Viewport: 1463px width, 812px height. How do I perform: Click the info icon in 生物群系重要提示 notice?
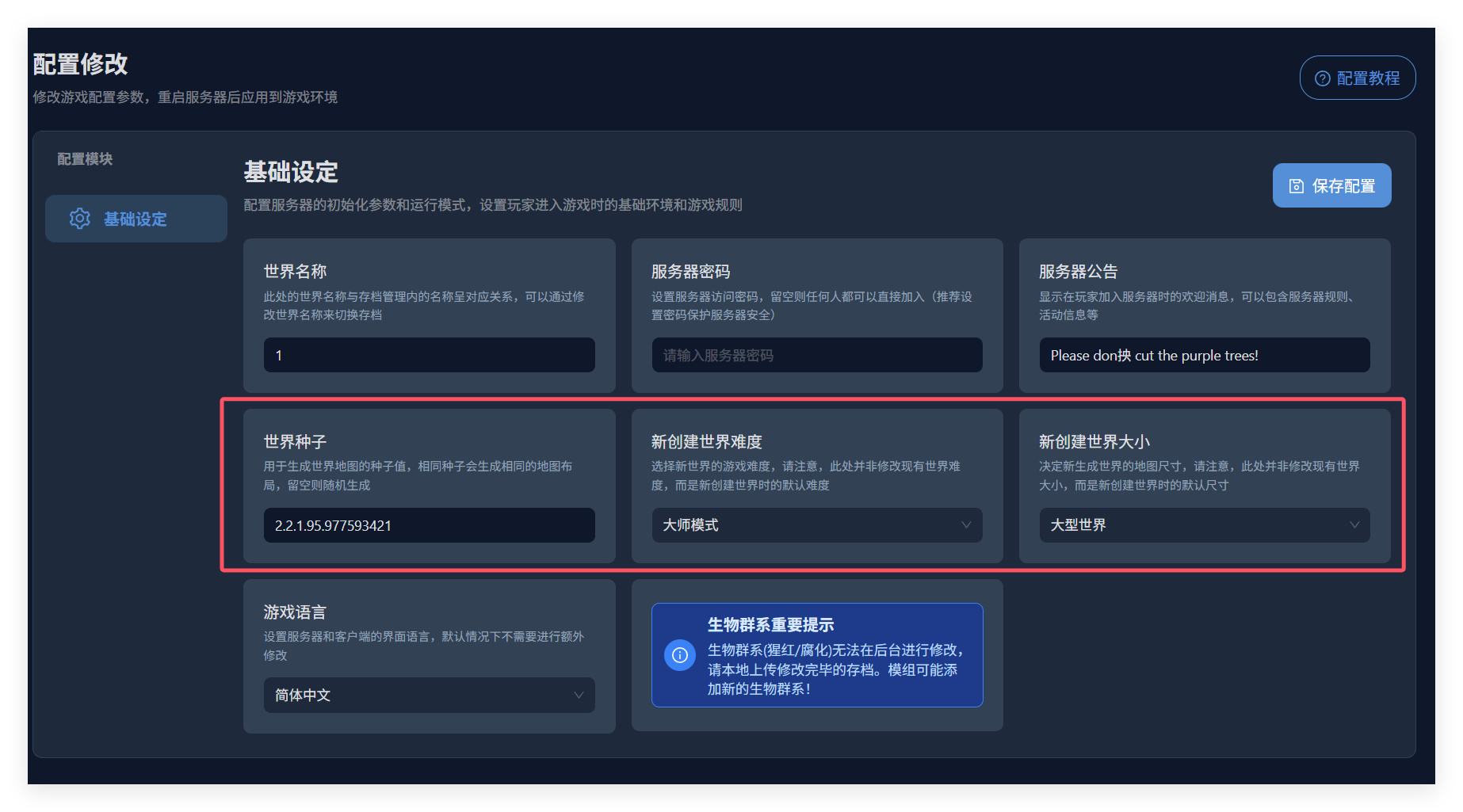pyautogui.click(x=679, y=655)
